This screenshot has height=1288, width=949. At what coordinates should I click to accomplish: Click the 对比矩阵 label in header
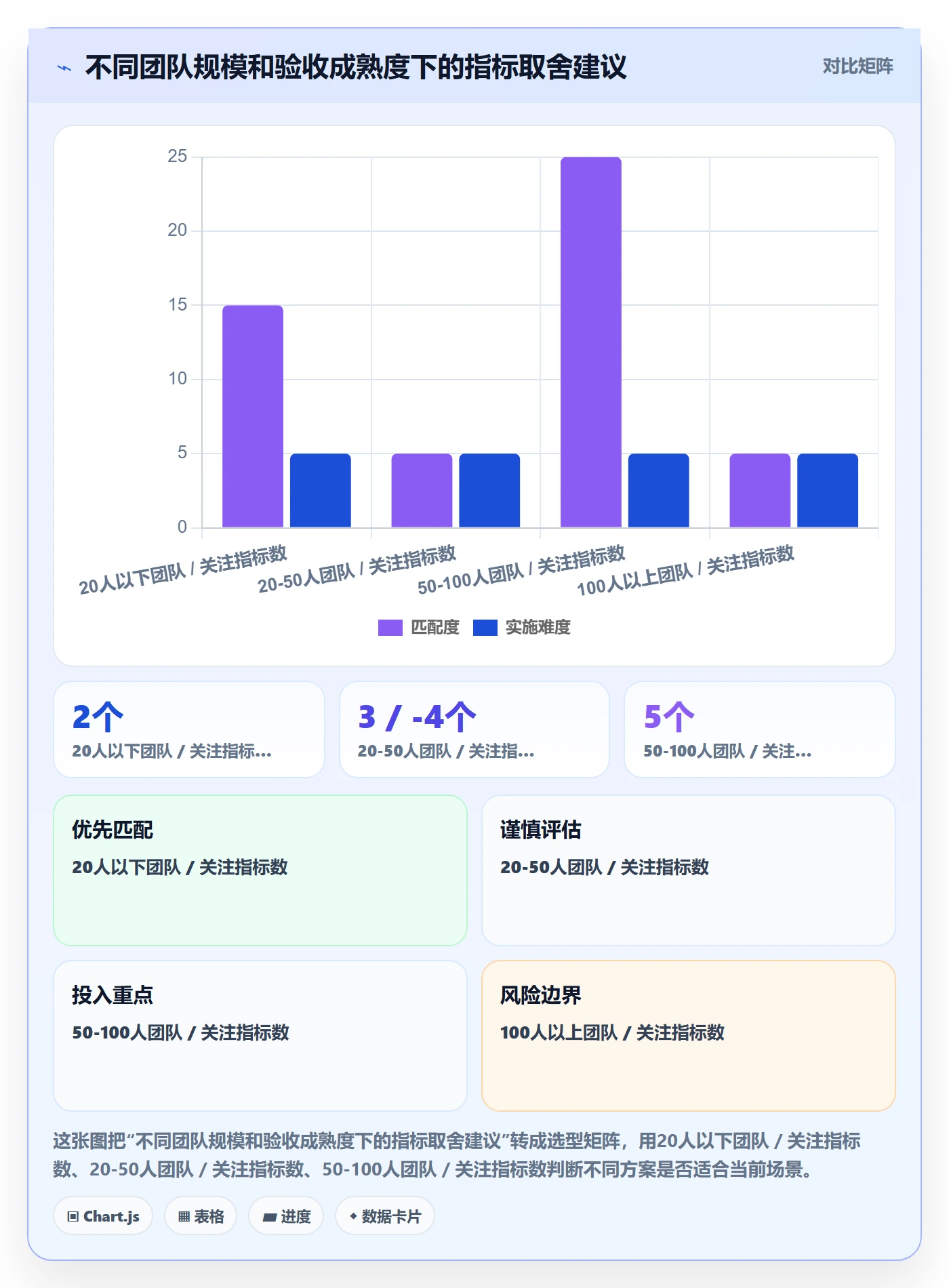coord(857,66)
